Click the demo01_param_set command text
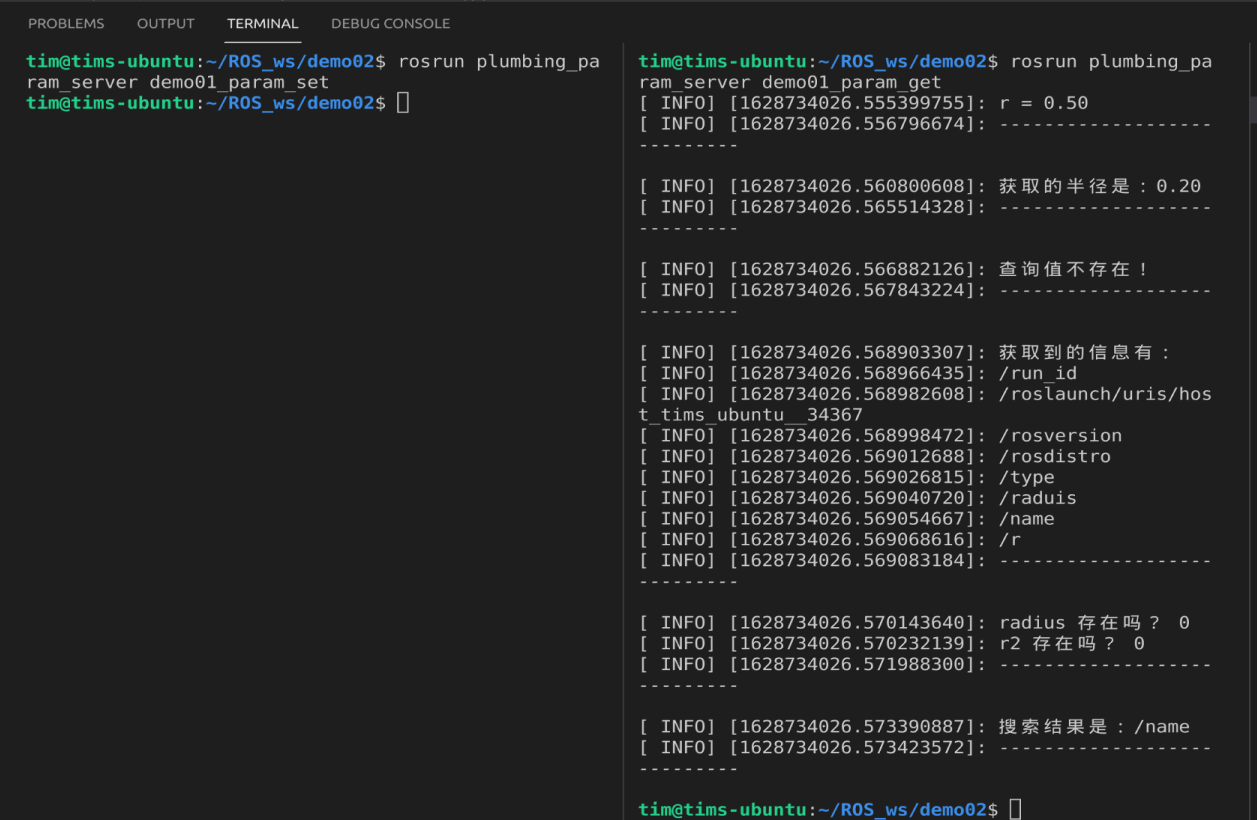The height and width of the screenshot is (820, 1257). click(239, 82)
